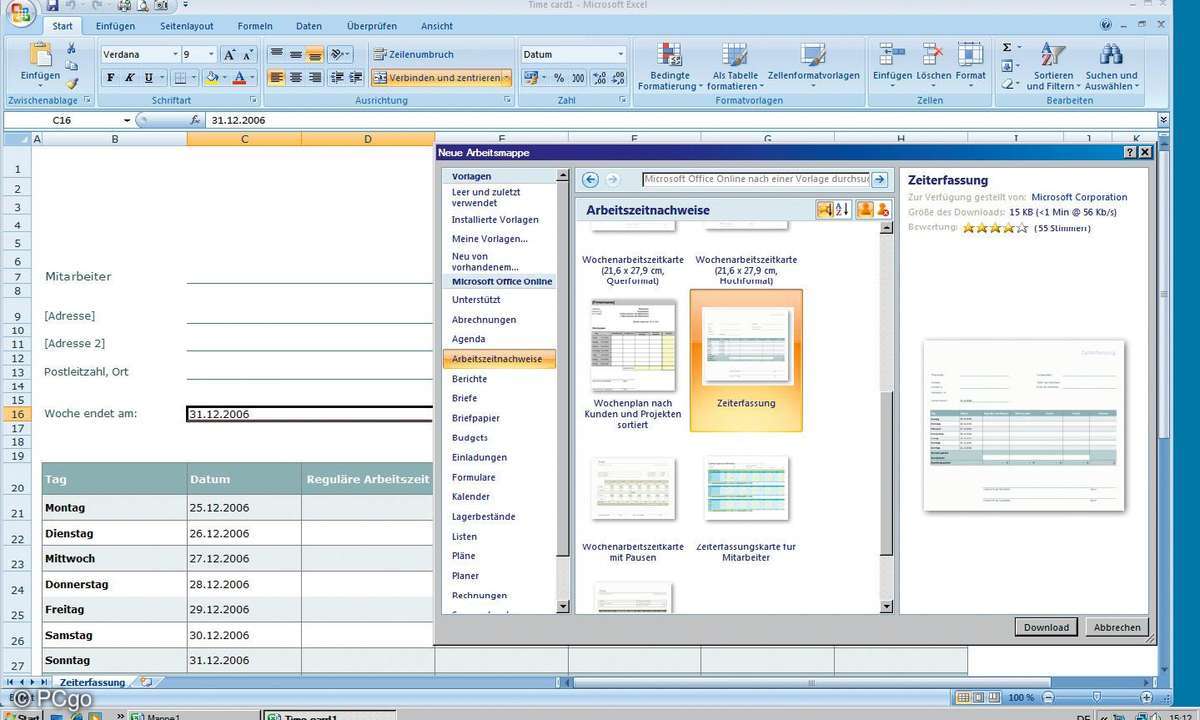Viewport: 1200px width, 720px height.
Task: Toggle underline formatting U button
Action: point(148,78)
